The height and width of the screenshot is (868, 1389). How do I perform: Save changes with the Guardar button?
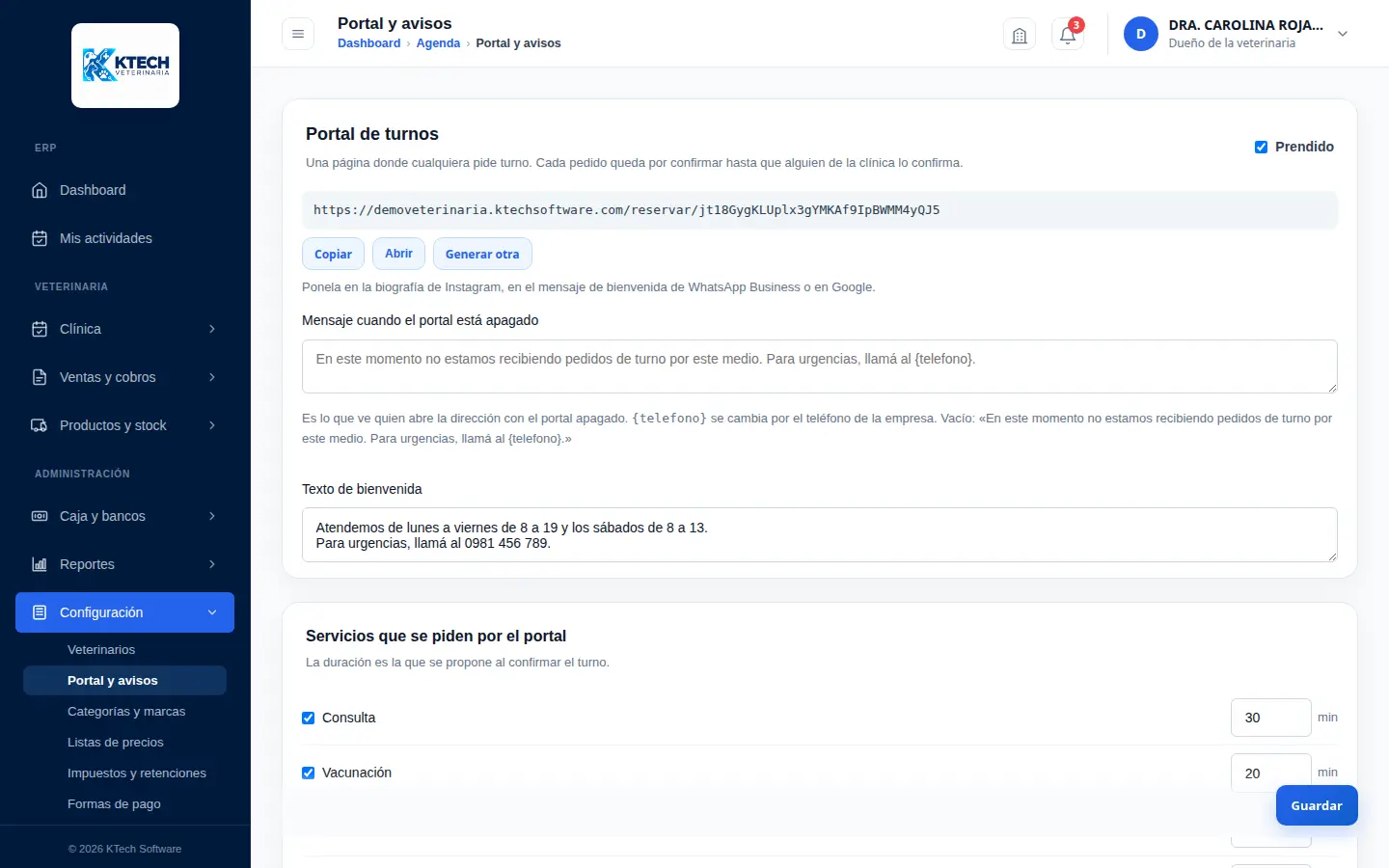click(1317, 805)
